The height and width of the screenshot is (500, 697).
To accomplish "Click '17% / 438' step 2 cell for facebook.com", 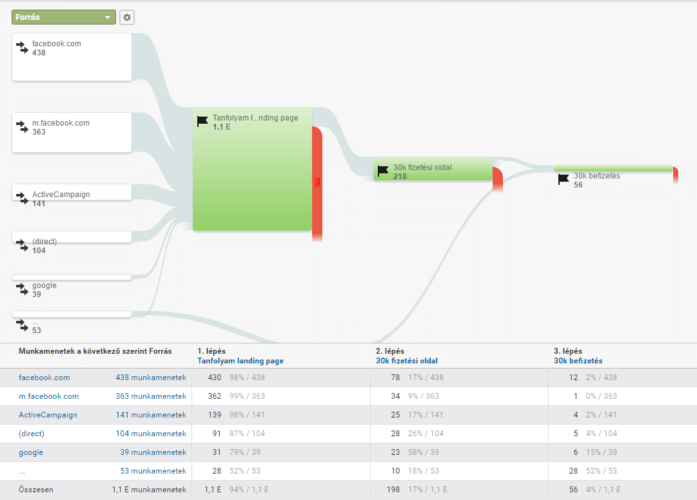I will point(426,377).
